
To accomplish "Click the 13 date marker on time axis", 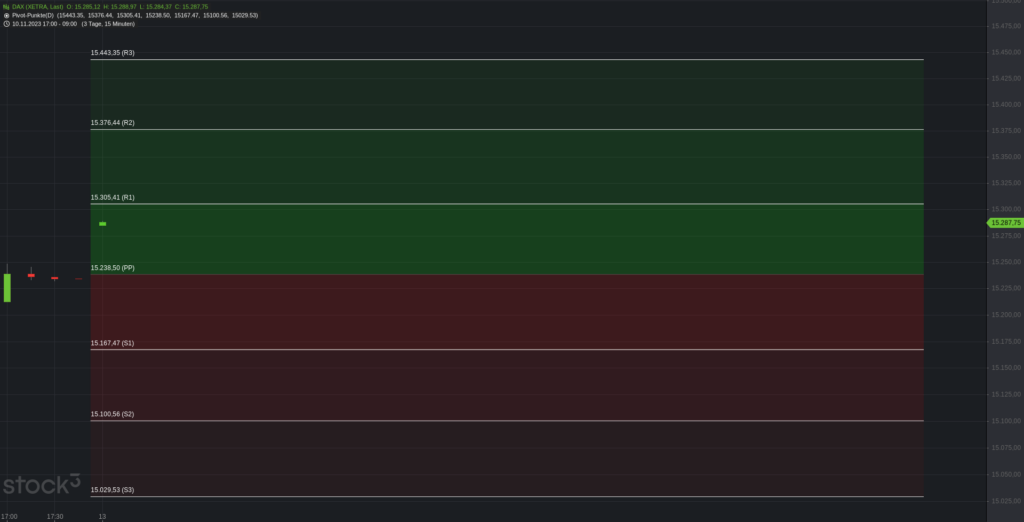I will [x=103, y=516].
